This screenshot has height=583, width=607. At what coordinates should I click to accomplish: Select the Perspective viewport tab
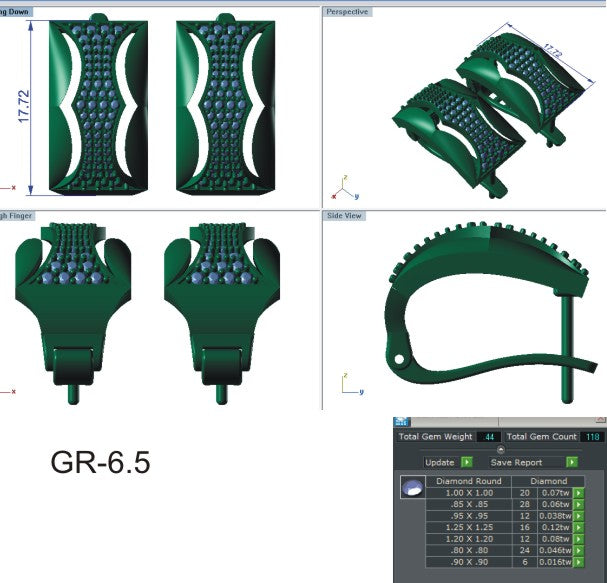[347, 12]
